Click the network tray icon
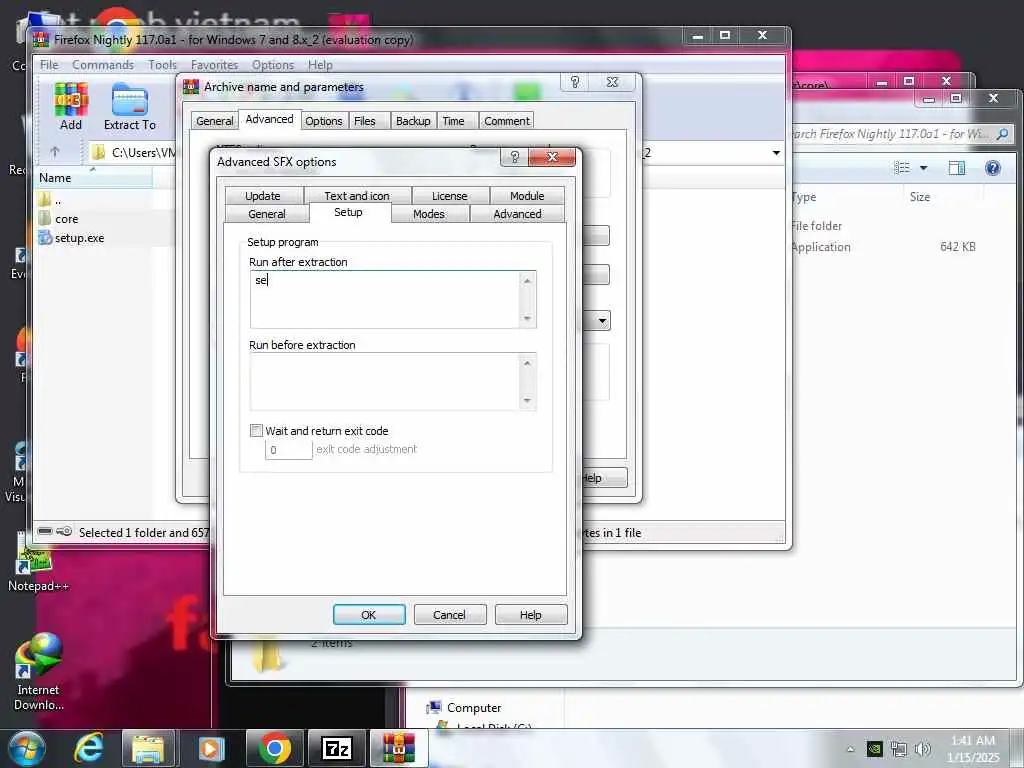1024x768 pixels. tap(899, 749)
